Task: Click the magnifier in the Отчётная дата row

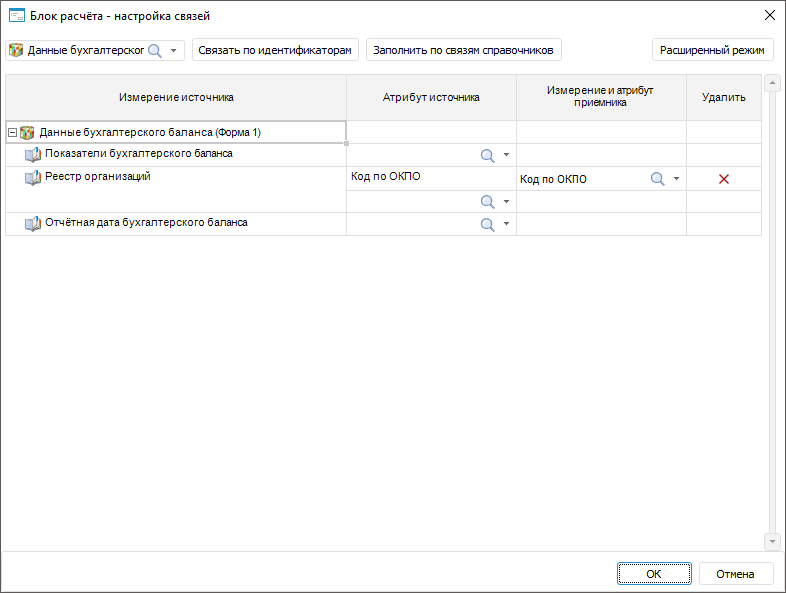Action: tap(488, 224)
